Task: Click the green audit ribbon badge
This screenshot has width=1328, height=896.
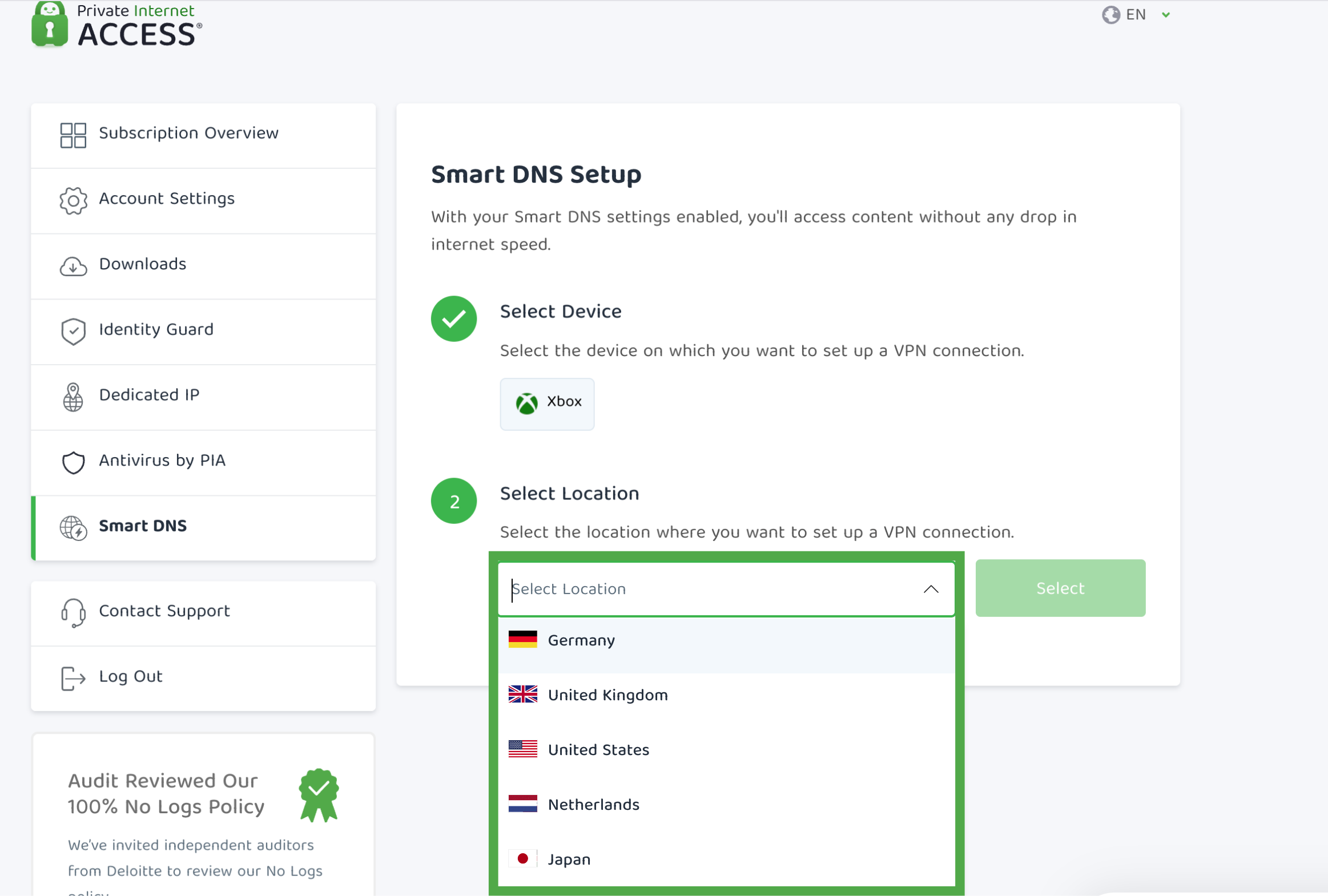Action: (x=319, y=796)
